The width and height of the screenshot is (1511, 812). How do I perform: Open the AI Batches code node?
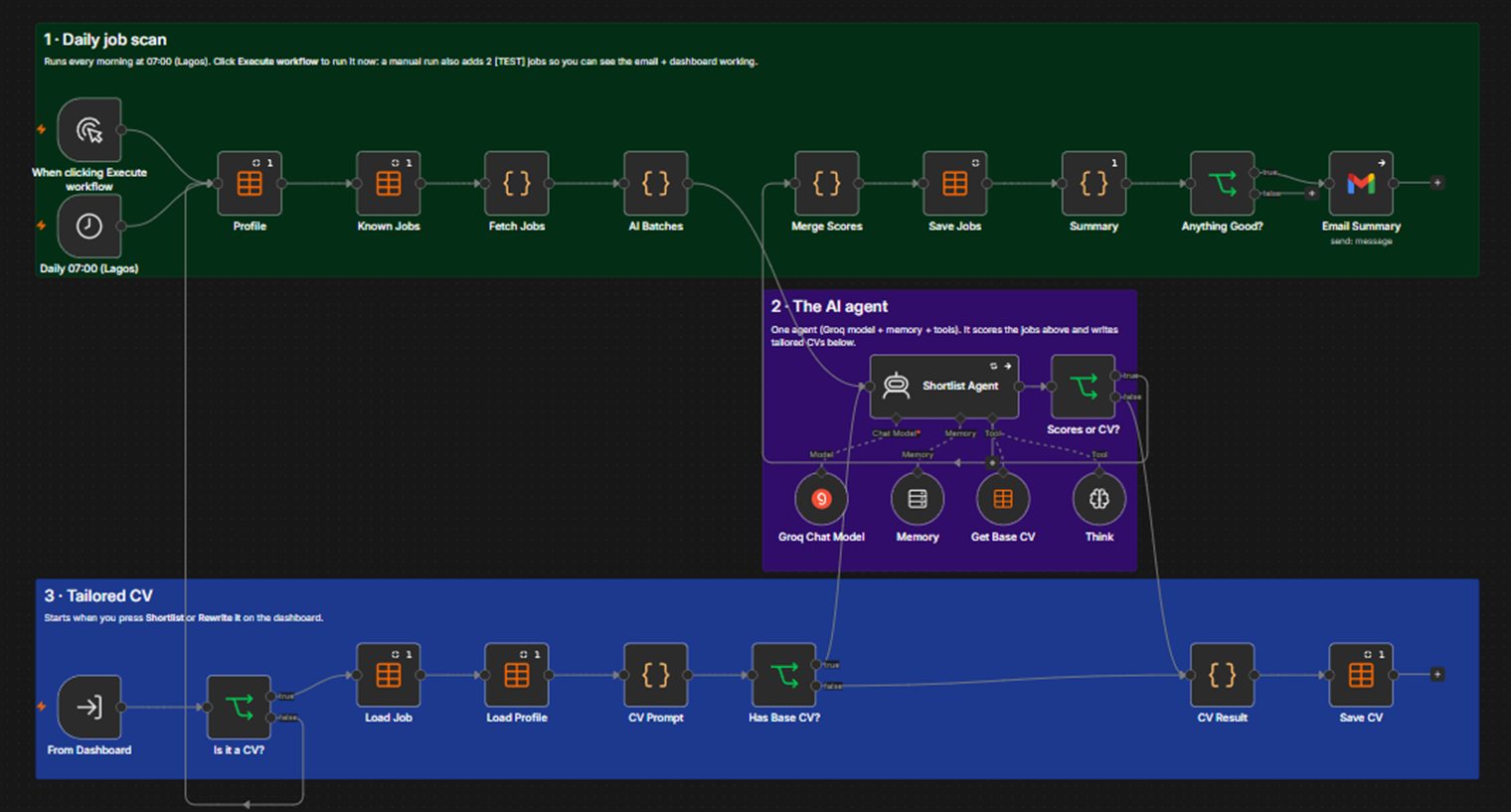(x=656, y=183)
